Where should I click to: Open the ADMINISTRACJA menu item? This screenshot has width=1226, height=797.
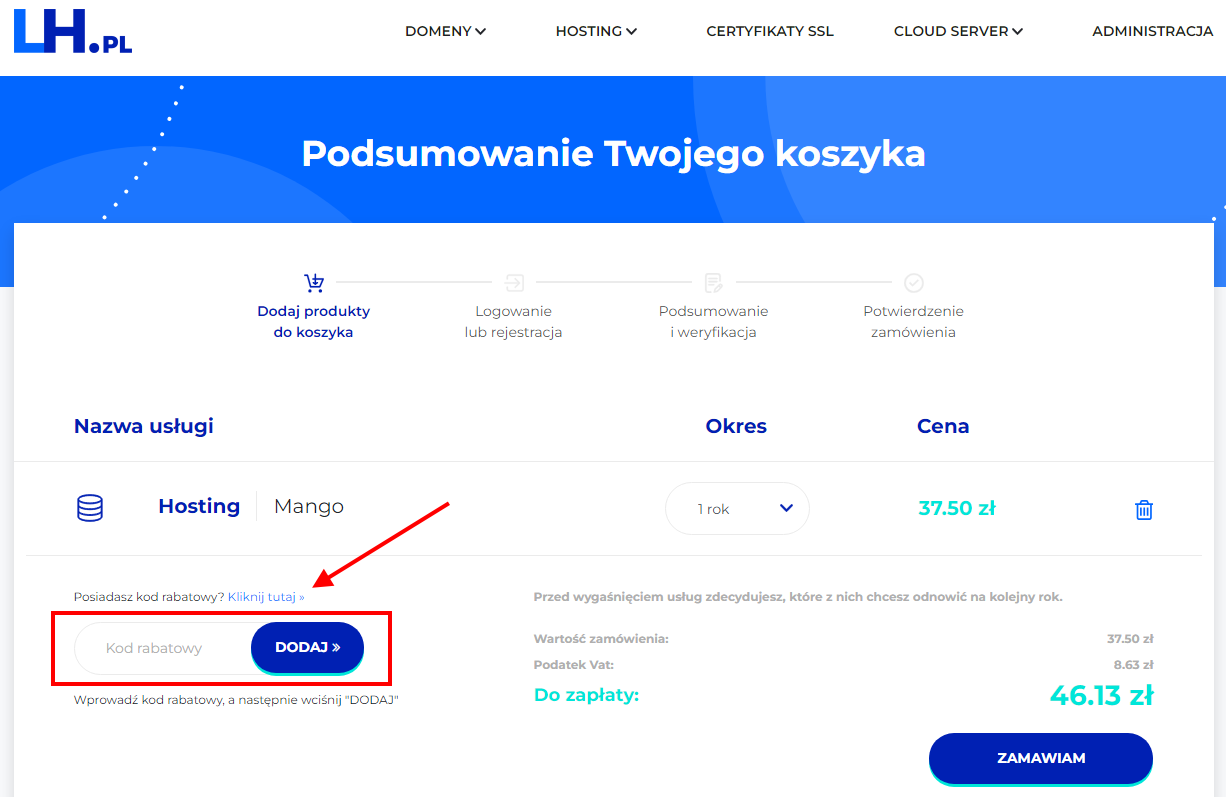click(1152, 31)
